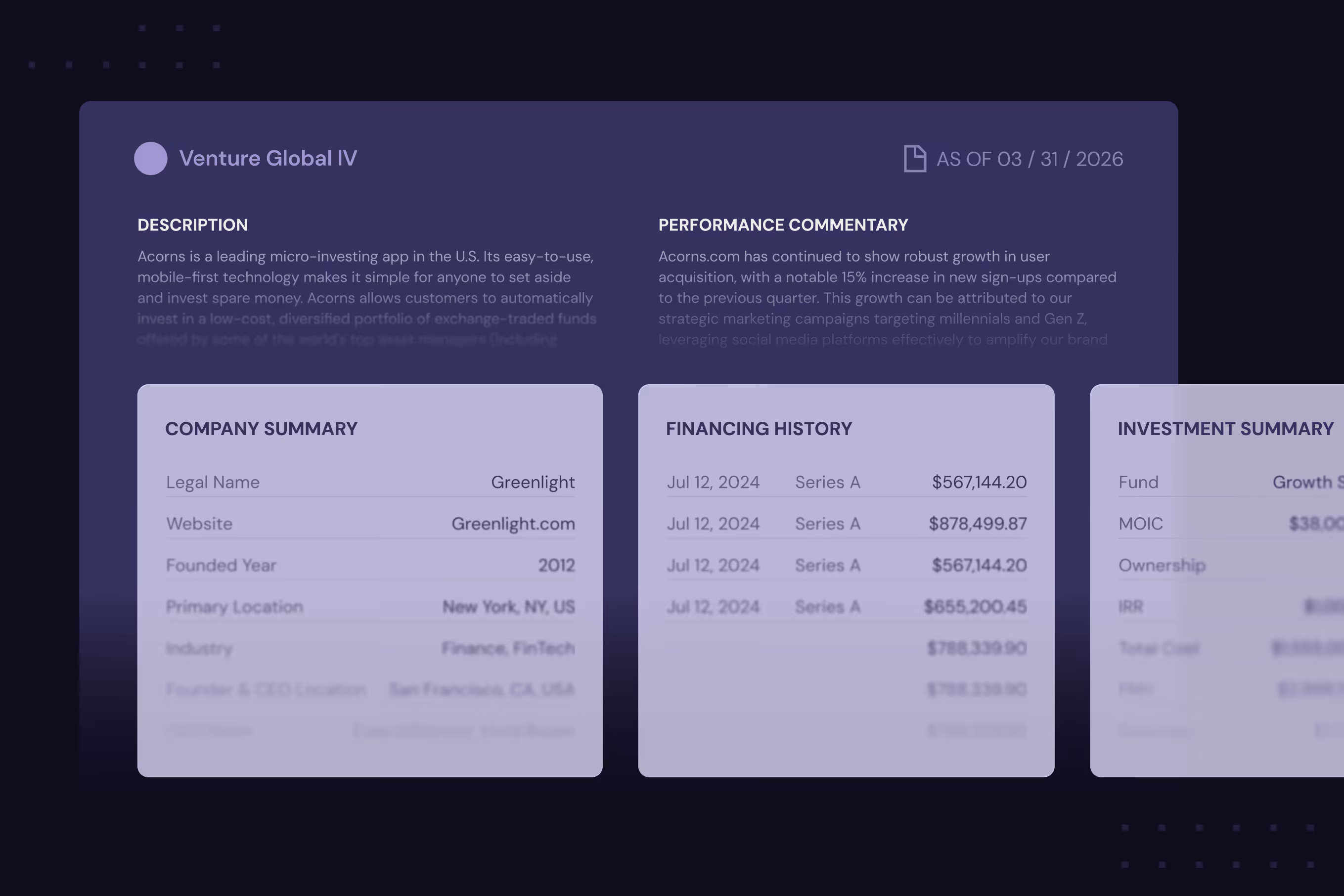Open the Venture Global IV title
1344x896 pixels.
268,158
